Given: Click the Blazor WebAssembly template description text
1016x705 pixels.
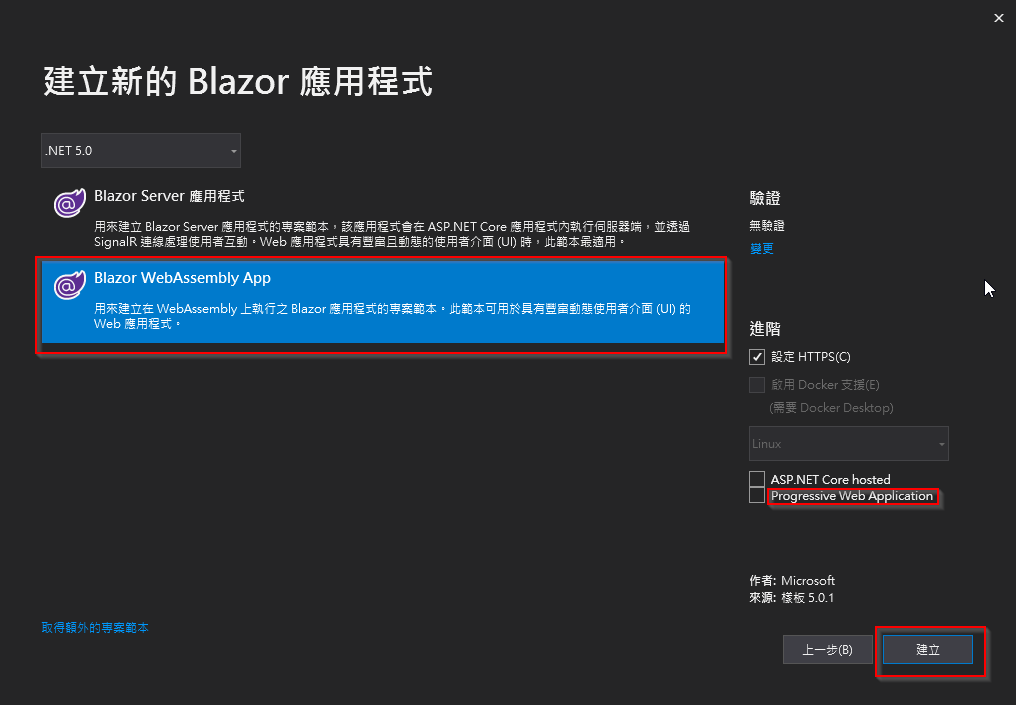Looking at the screenshot, I should pos(392,316).
